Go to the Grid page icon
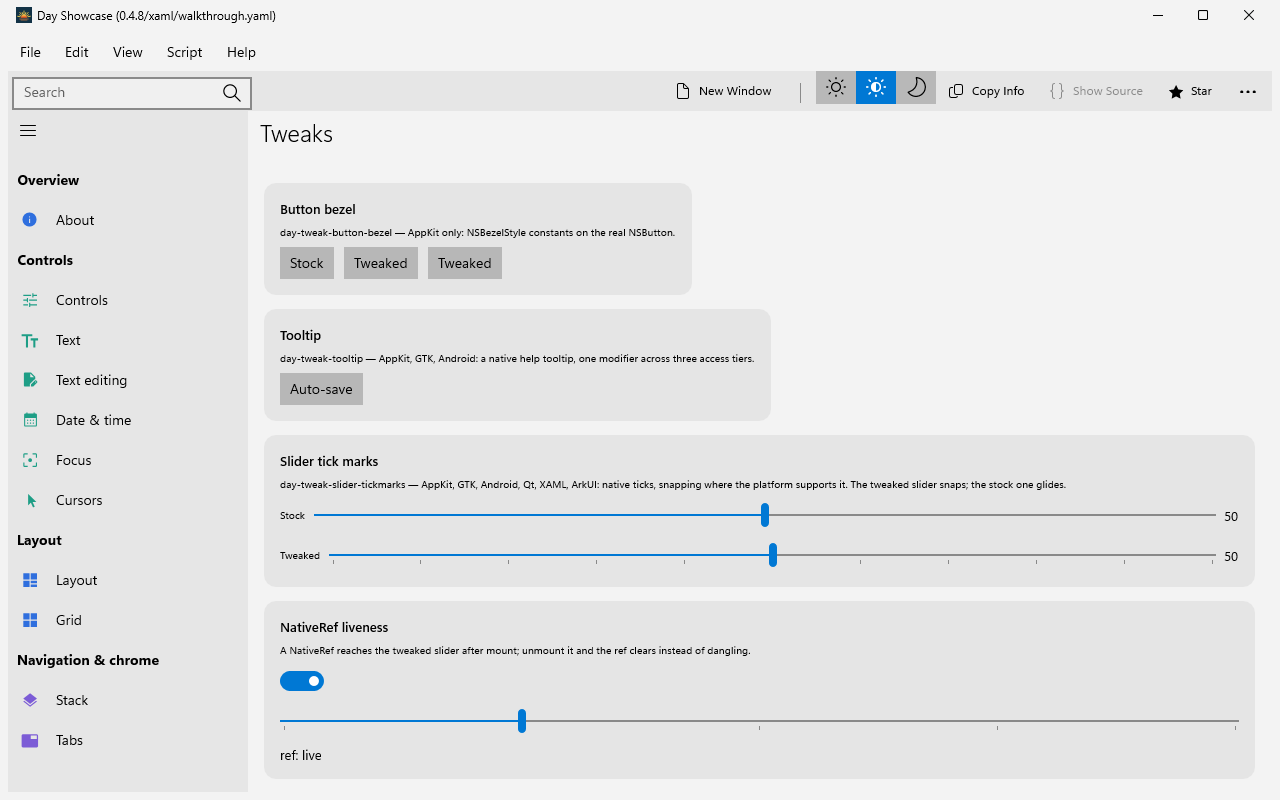This screenshot has width=1280, height=800. pyautogui.click(x=30, y=620)
